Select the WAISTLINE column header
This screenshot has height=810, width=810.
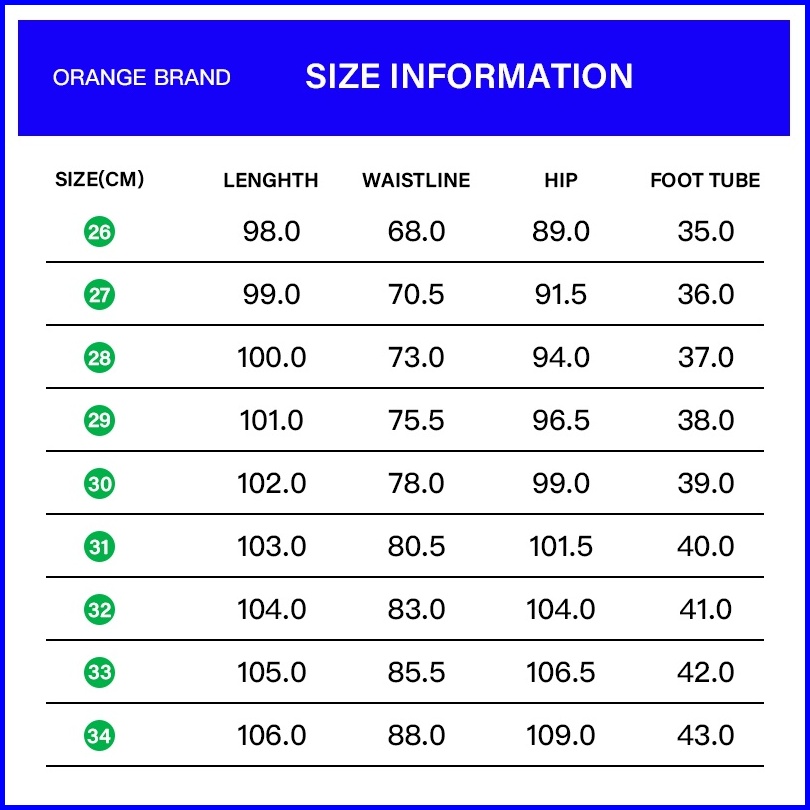pyautogui.click(x=416, y=181)
